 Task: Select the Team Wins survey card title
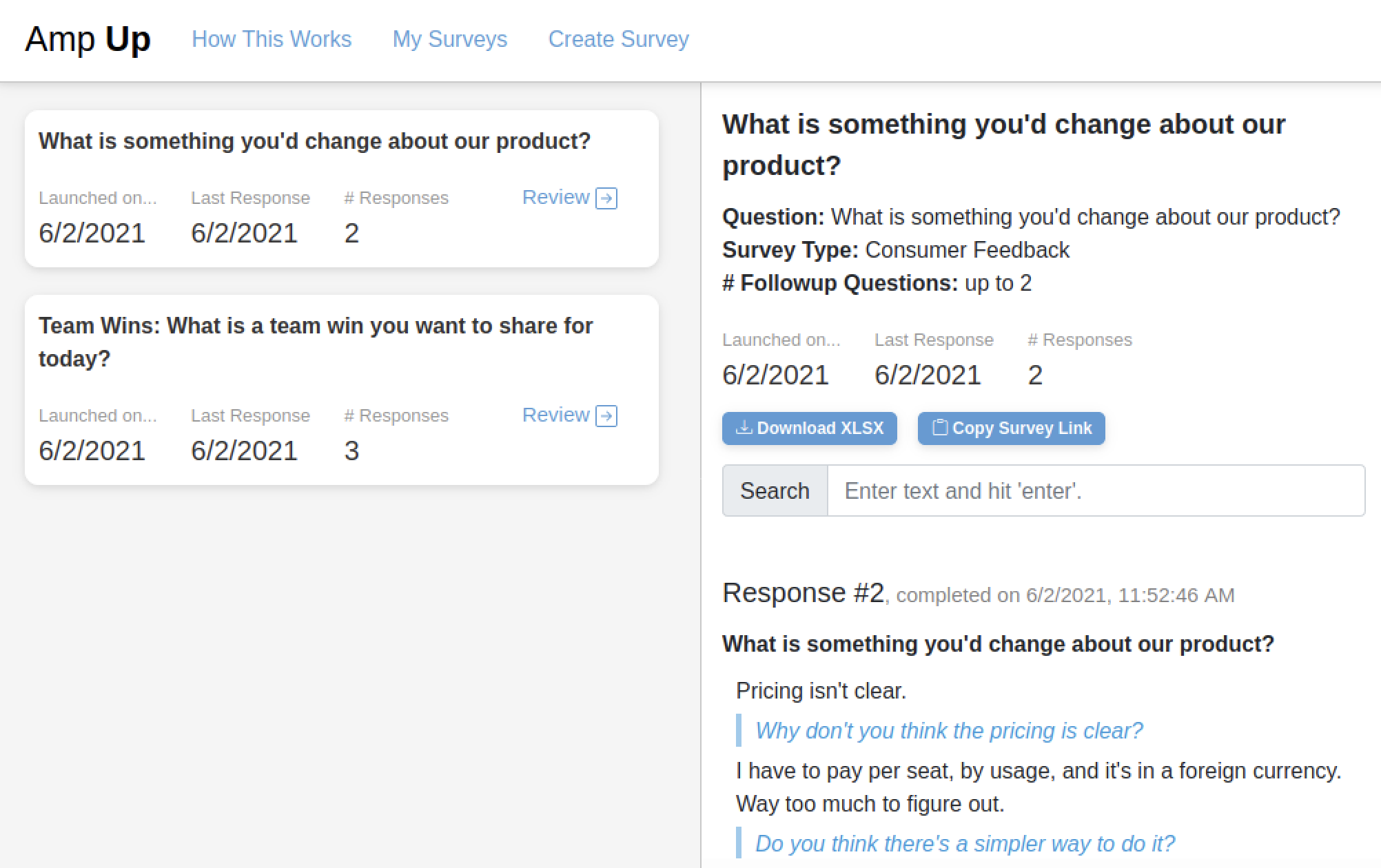(316, 342)
